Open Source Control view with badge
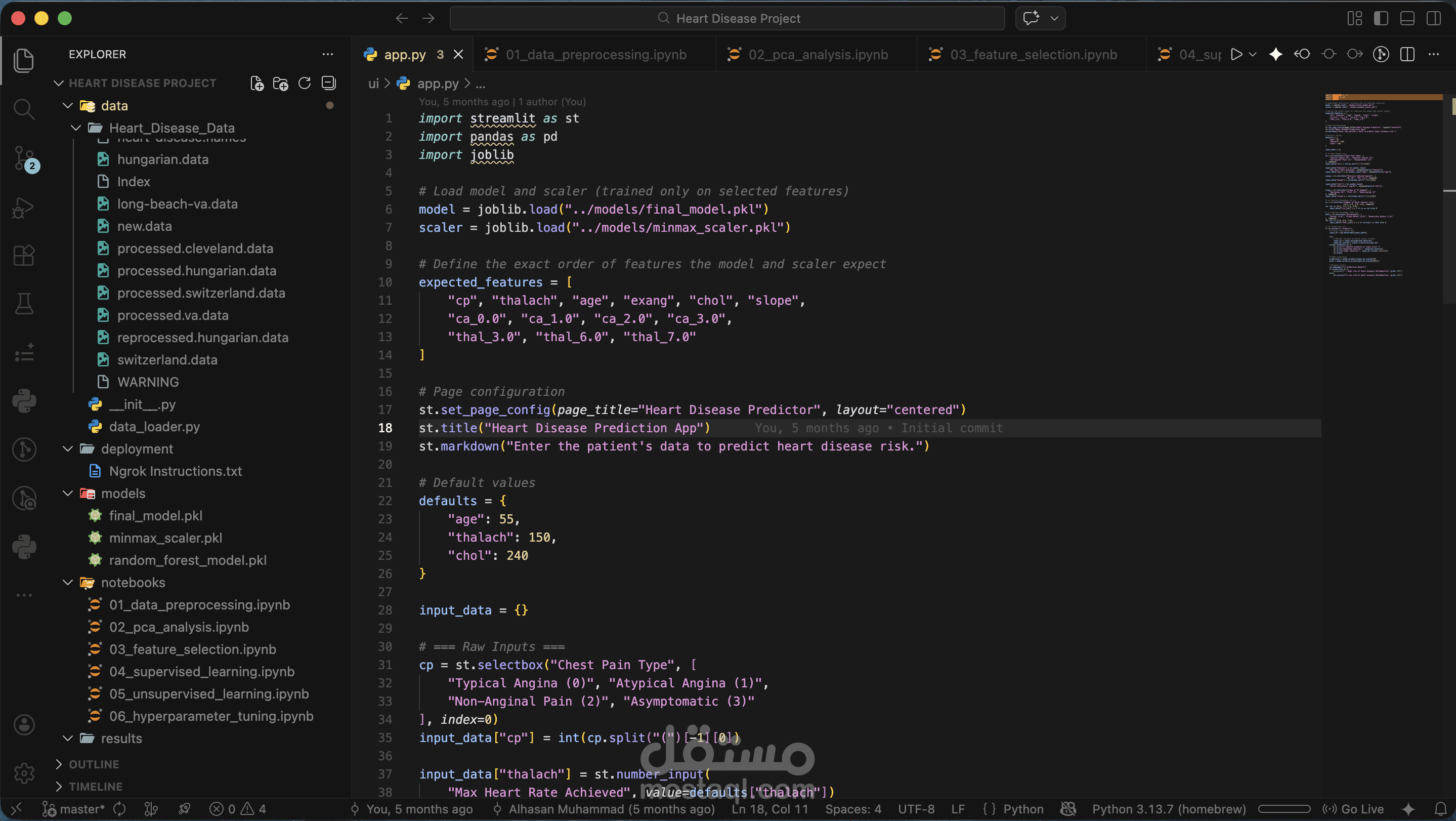 pyautogui.click(x=24, y=158)
